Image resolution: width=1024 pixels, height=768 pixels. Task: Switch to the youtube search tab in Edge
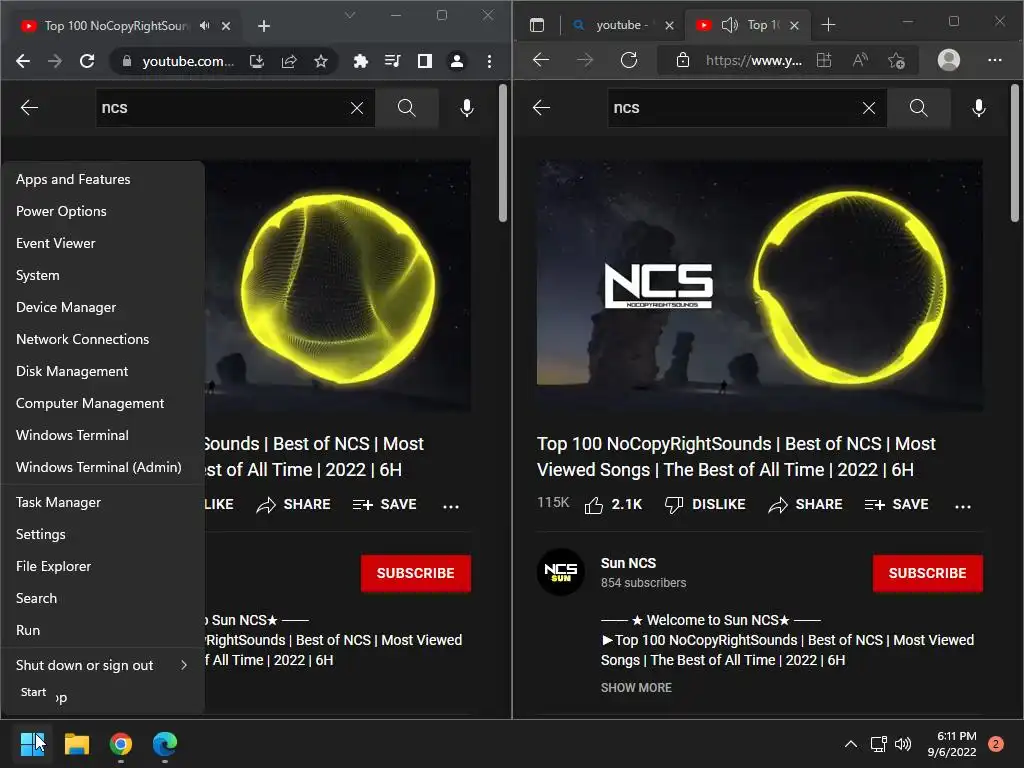coord(622,25)
